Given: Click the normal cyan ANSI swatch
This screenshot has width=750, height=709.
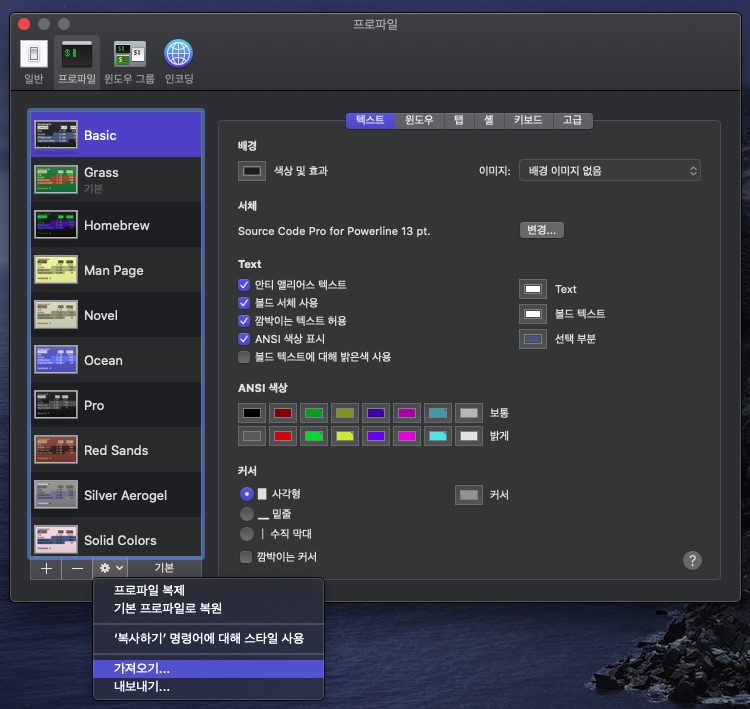Looking at the screenshot, I should [x=438, y=413].
